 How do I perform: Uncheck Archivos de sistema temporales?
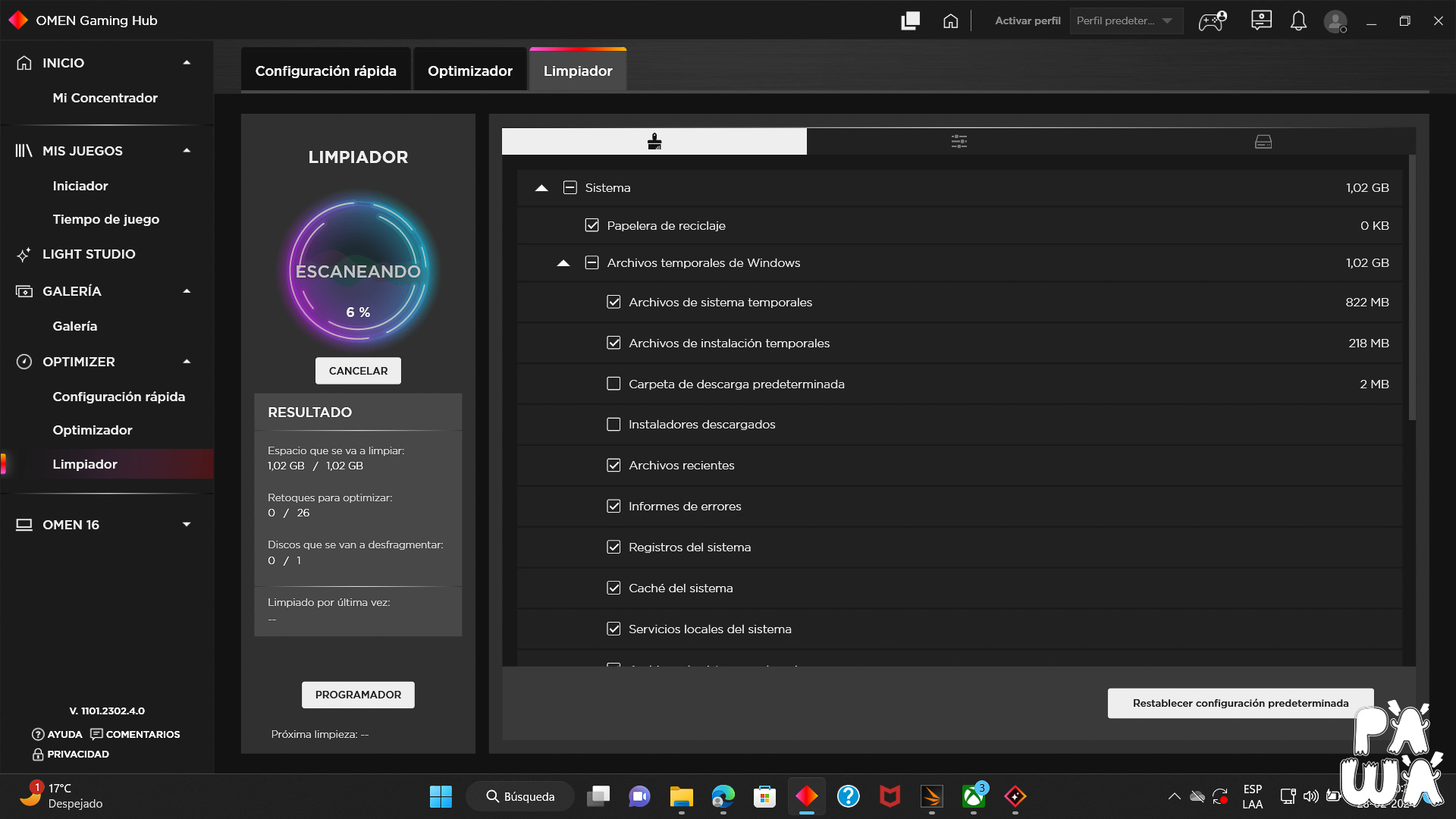(614, 302)
